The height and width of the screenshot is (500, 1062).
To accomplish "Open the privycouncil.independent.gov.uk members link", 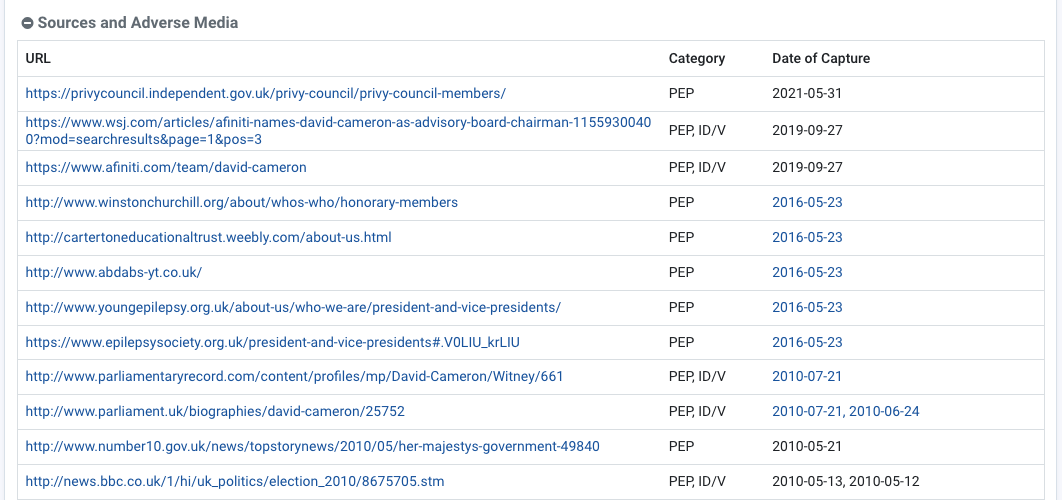I will coord(266,93).
